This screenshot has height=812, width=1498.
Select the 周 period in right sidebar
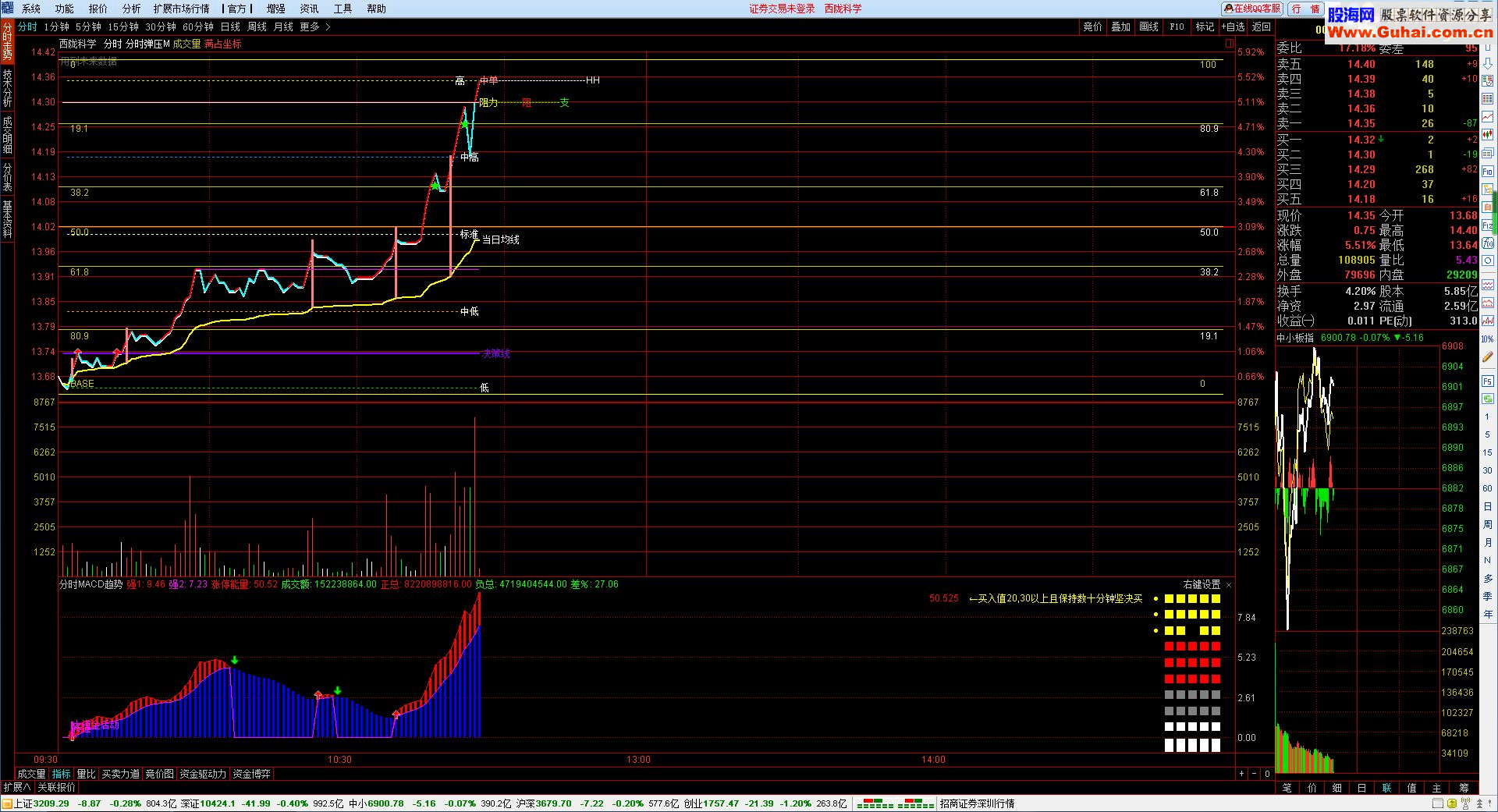[x=1488, y=524]
